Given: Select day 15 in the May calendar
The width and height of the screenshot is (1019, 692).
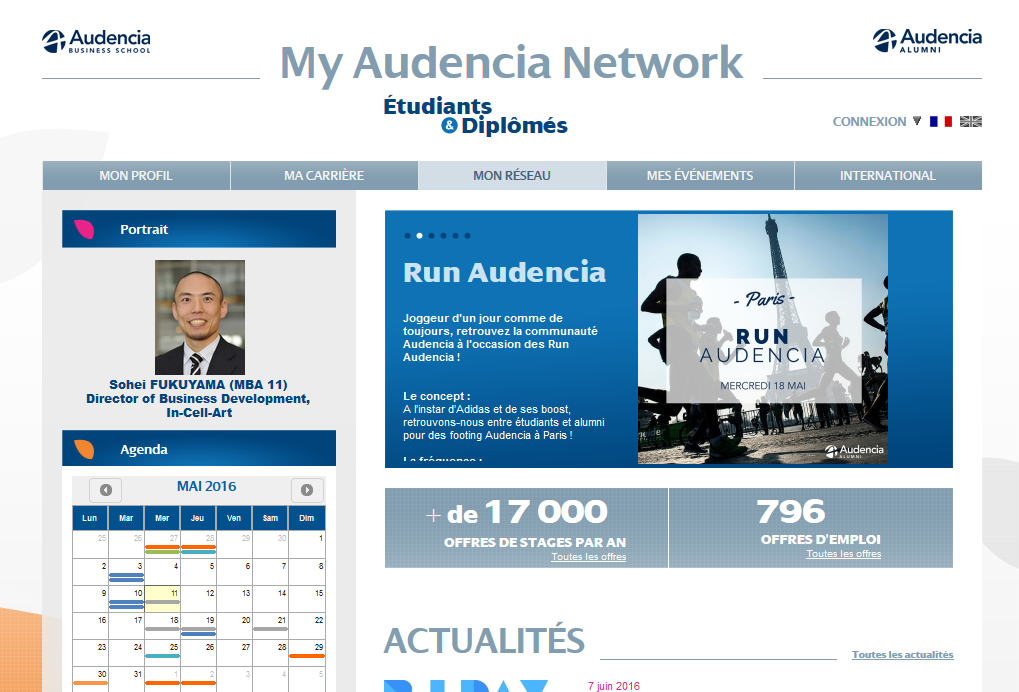Looking at the screenshot, I should [307, 599].
